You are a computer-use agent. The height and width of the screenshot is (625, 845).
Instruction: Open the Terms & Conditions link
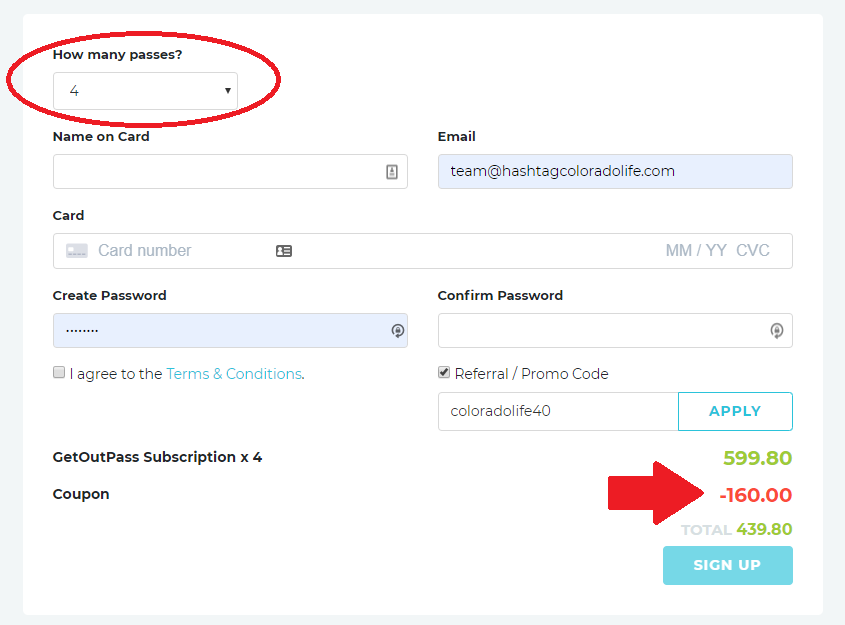[x=234, y=374]
